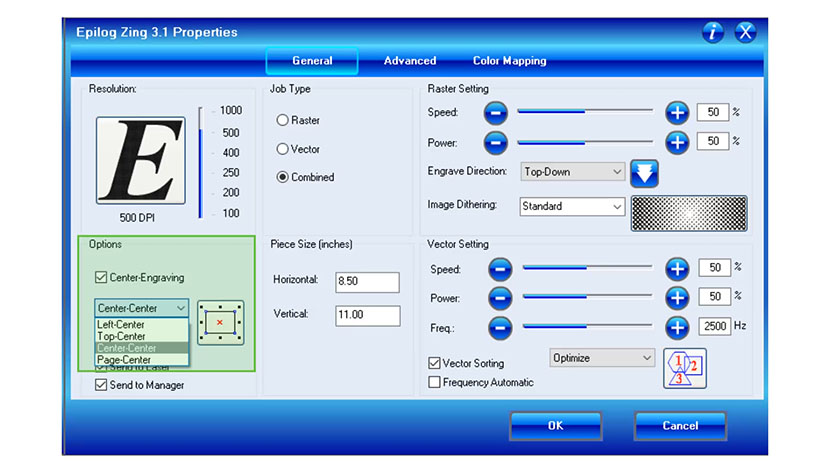Expand the Image Dithering dropdown
Screen dimensions: 830x473
point(572,206)
